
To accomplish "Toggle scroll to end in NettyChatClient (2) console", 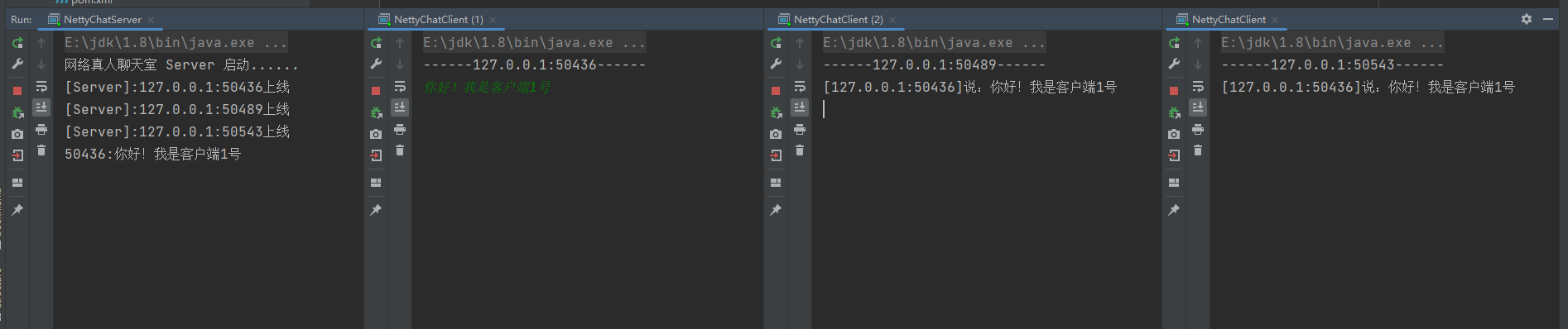I will [x=800, y=107].
